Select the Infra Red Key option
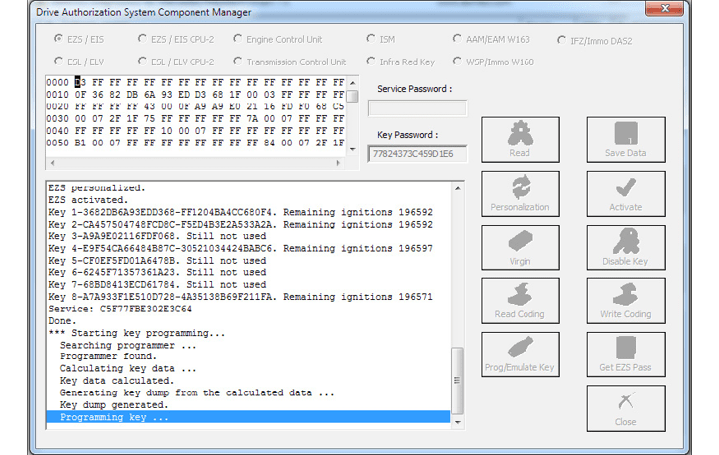The image size is (719, 455). point(372,62)
